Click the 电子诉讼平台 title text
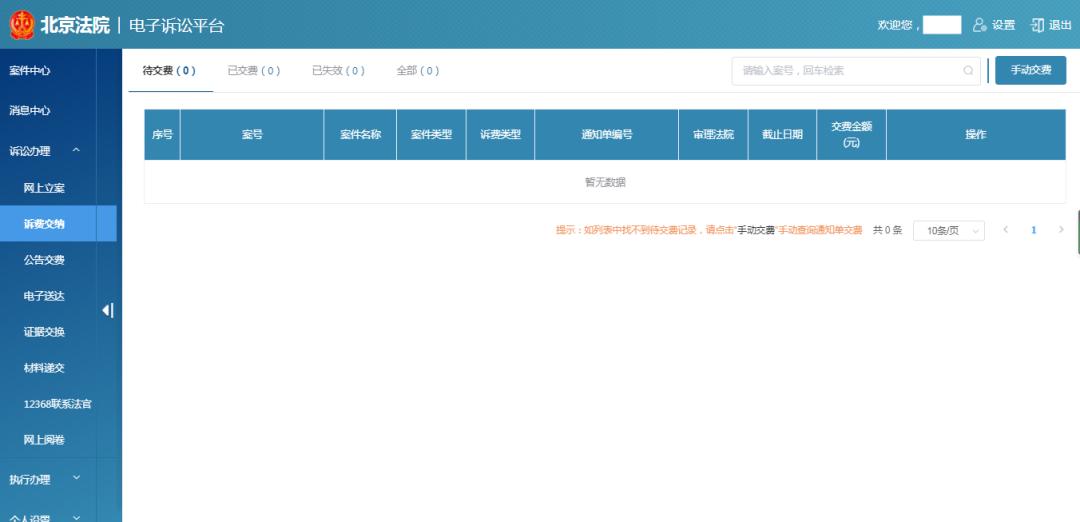This screenshot has height=522, width=1080. click(x=177, y=26)
